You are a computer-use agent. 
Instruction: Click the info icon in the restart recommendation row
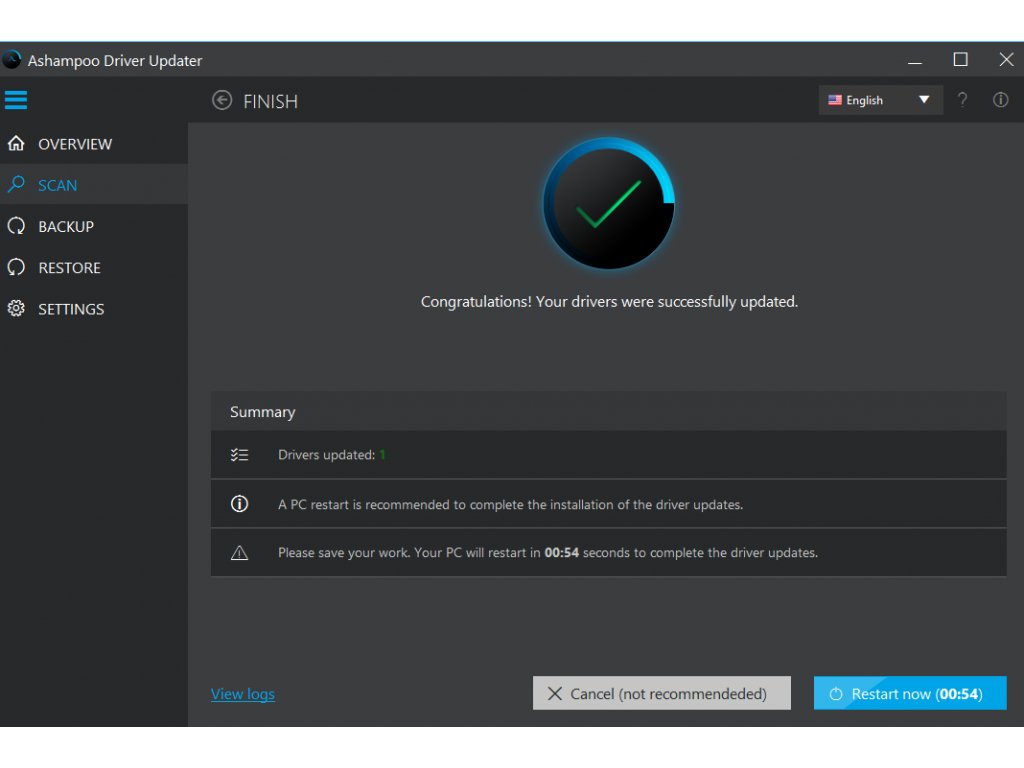(x=239, y=504)
